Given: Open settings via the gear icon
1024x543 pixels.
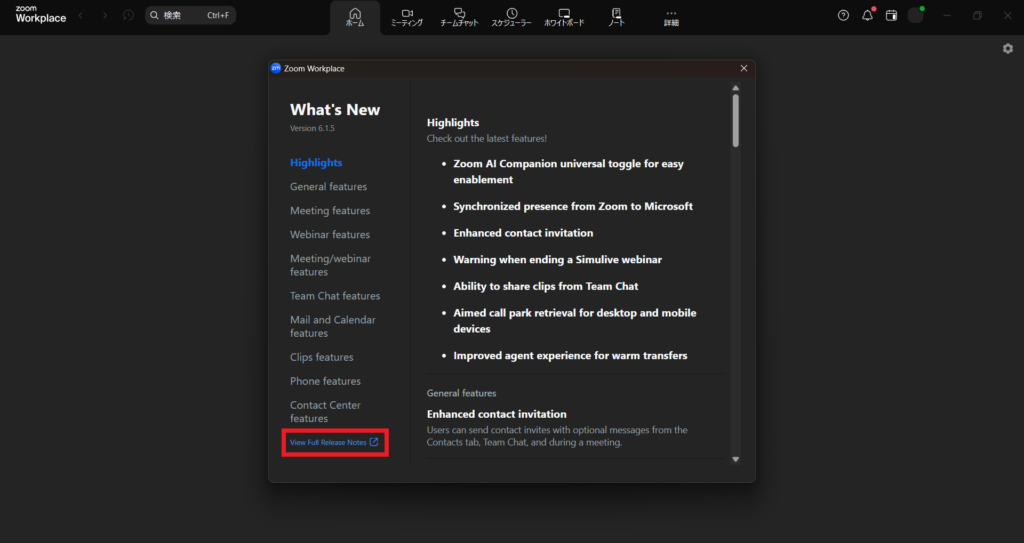Looking at the screenshot, I should tap(1007, 49).
